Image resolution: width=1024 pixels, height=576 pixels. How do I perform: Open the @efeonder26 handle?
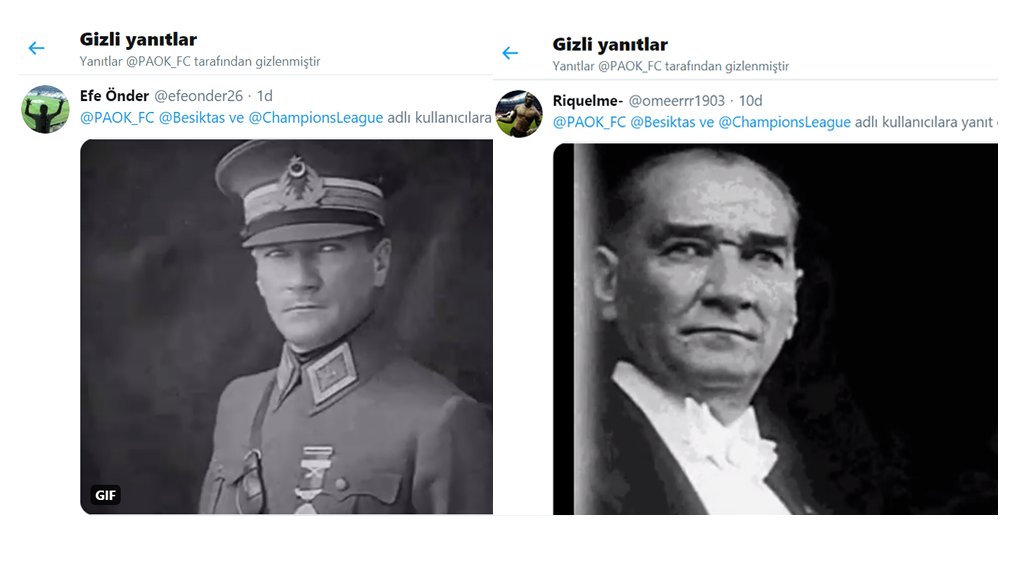pyautogui.click(x=199, y=96)
